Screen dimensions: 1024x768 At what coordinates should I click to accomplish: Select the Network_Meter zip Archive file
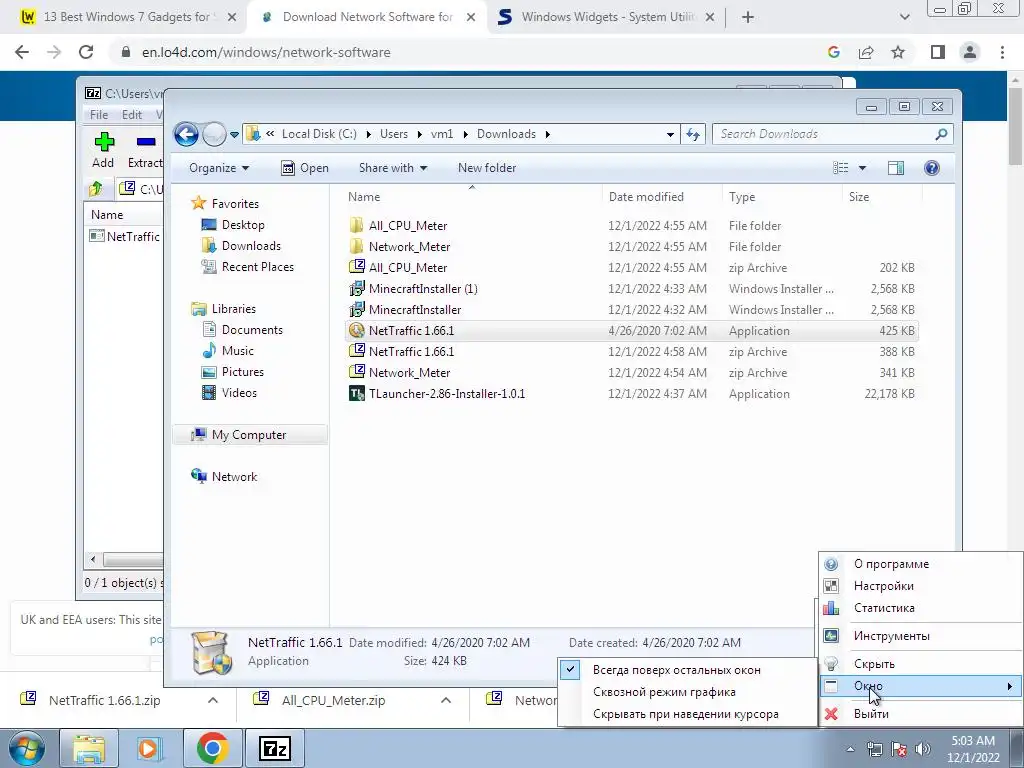click(632, 373)
